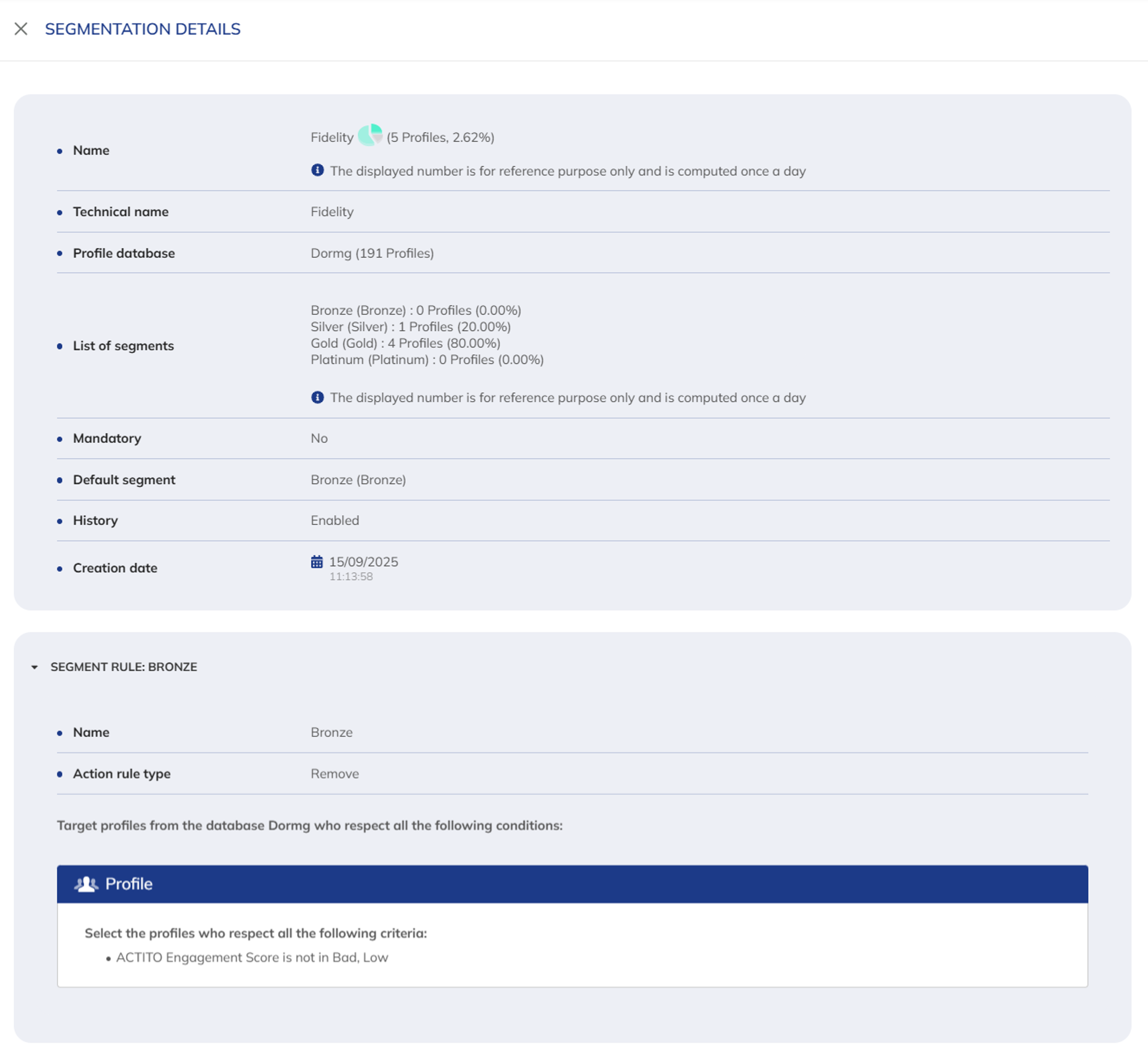The height and width of the screenshot is (1055, 1148).
Task: Click the Platinum segment line
Action: click(x=427, y=360)
